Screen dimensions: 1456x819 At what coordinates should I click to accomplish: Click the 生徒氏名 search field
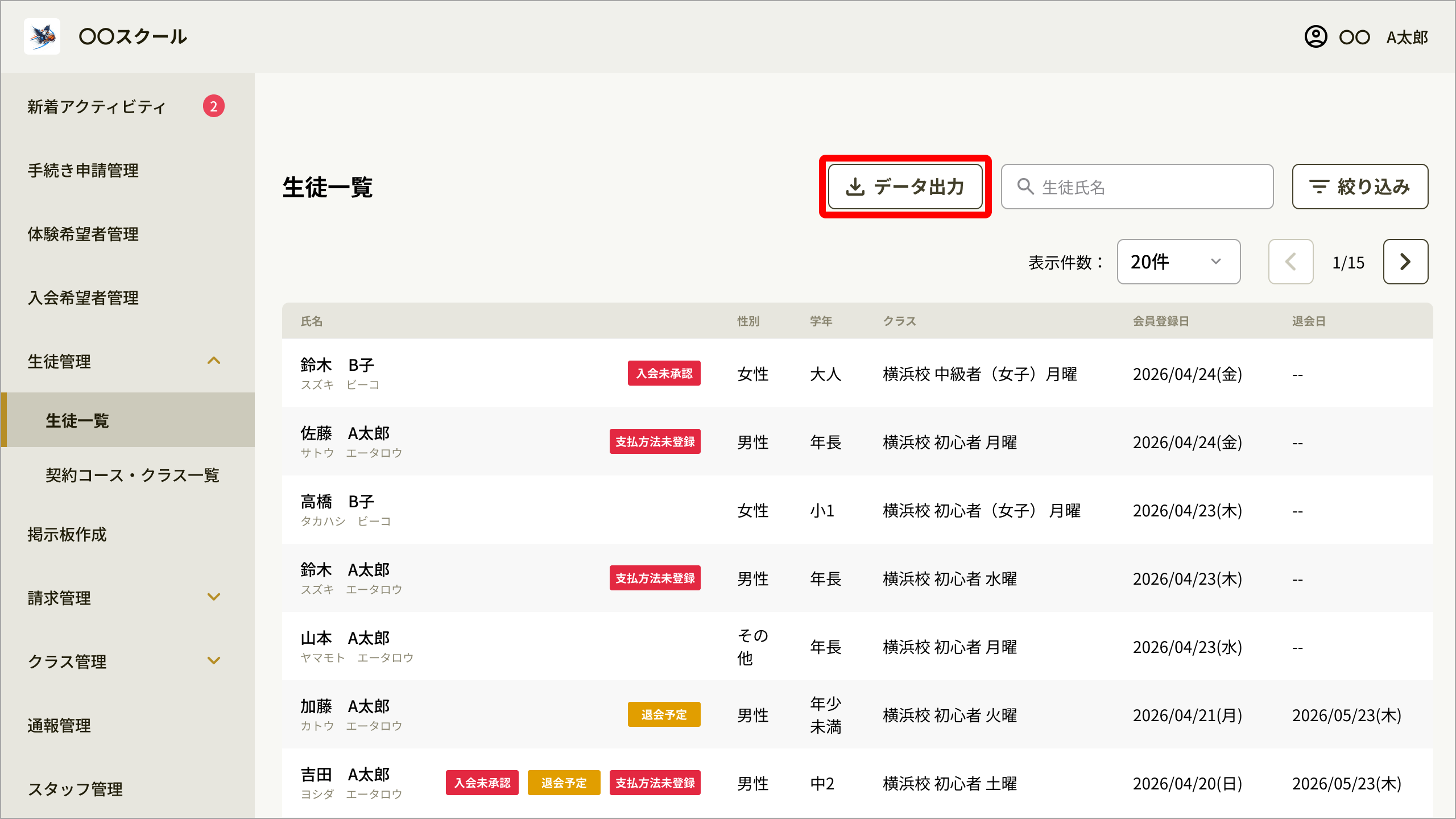[x=1137, y=187]
